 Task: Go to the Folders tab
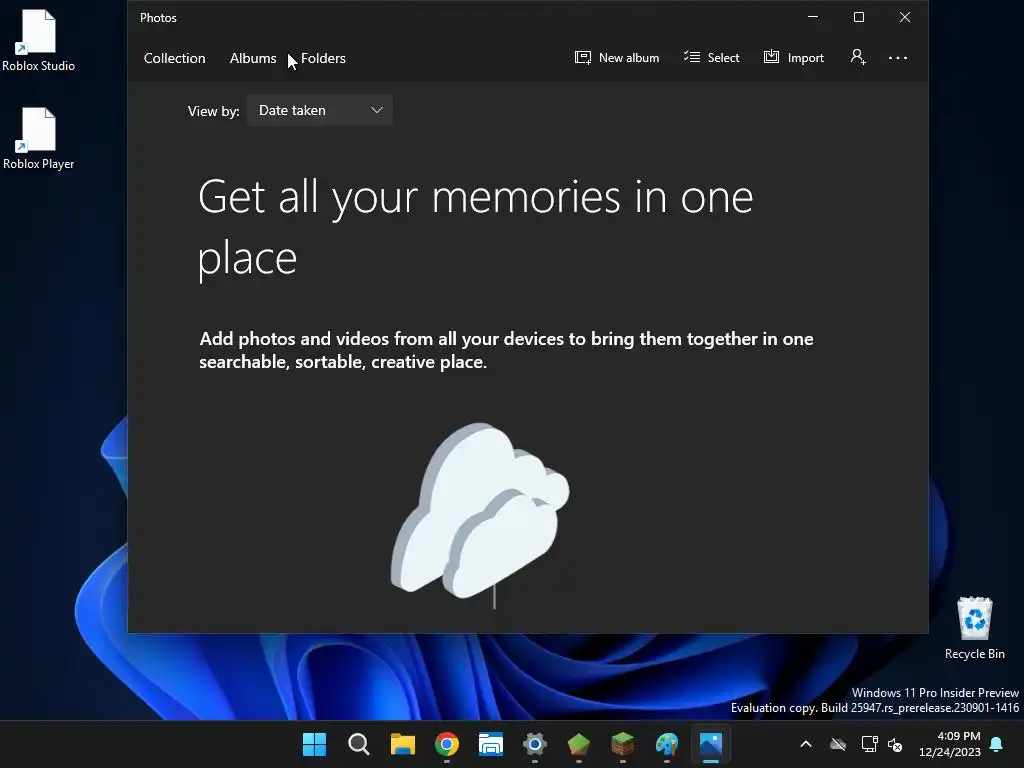[323, 58]
